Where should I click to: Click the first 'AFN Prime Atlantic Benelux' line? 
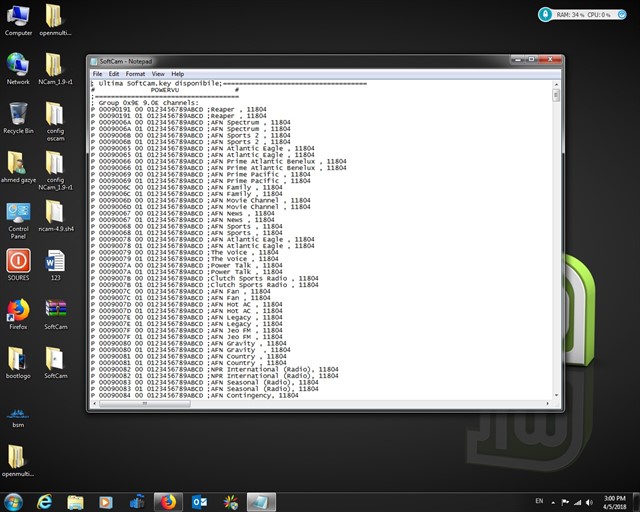coord(218,161)
